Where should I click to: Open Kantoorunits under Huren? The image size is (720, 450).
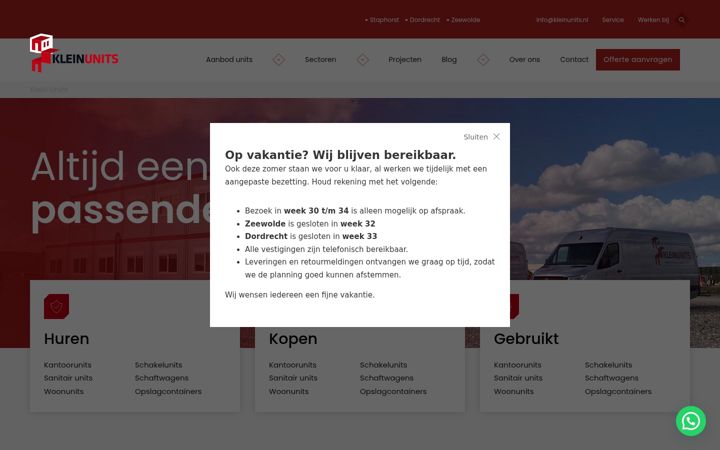68,365
